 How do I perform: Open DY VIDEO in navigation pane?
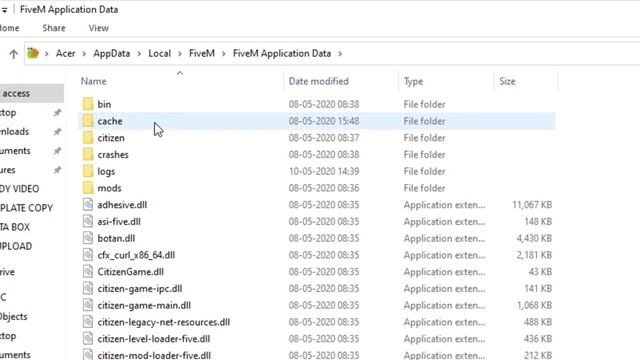20,189
